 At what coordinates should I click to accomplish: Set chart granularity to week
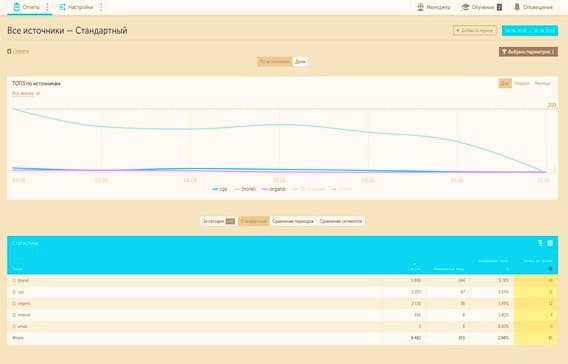pos(522,83)
